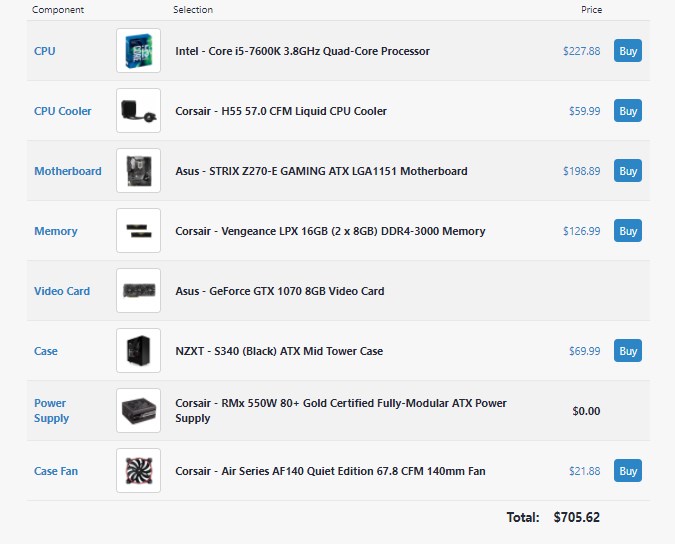Click Buy for the AF140 case fan
The image size is (675, 544).
628,471
